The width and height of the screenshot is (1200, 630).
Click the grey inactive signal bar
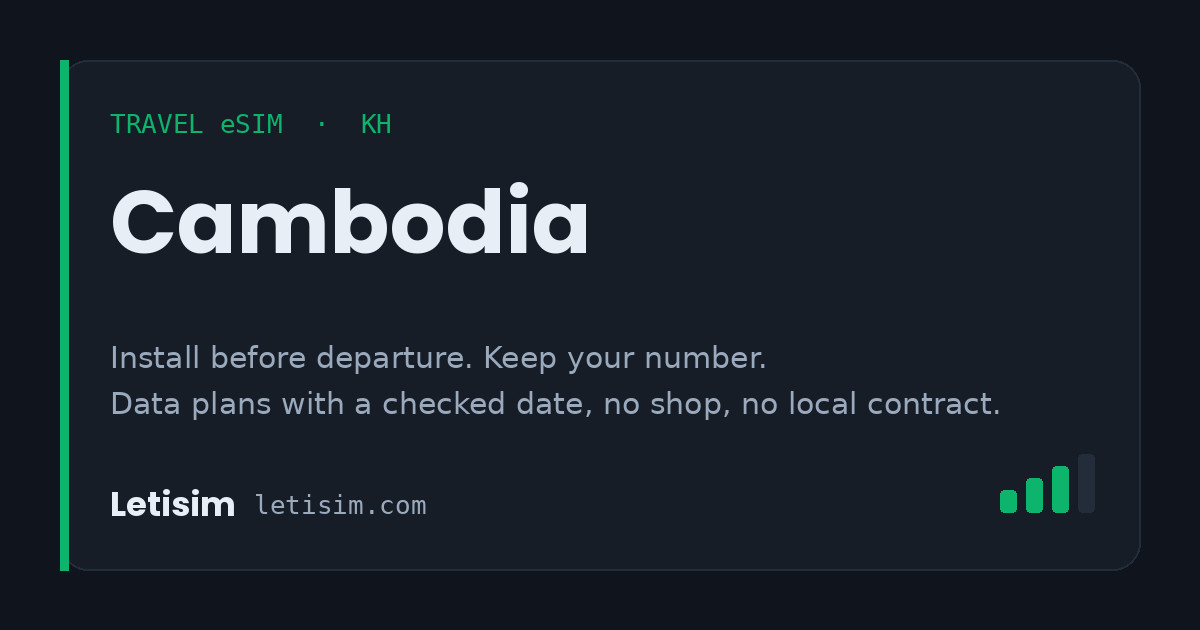pos(1086,484)
